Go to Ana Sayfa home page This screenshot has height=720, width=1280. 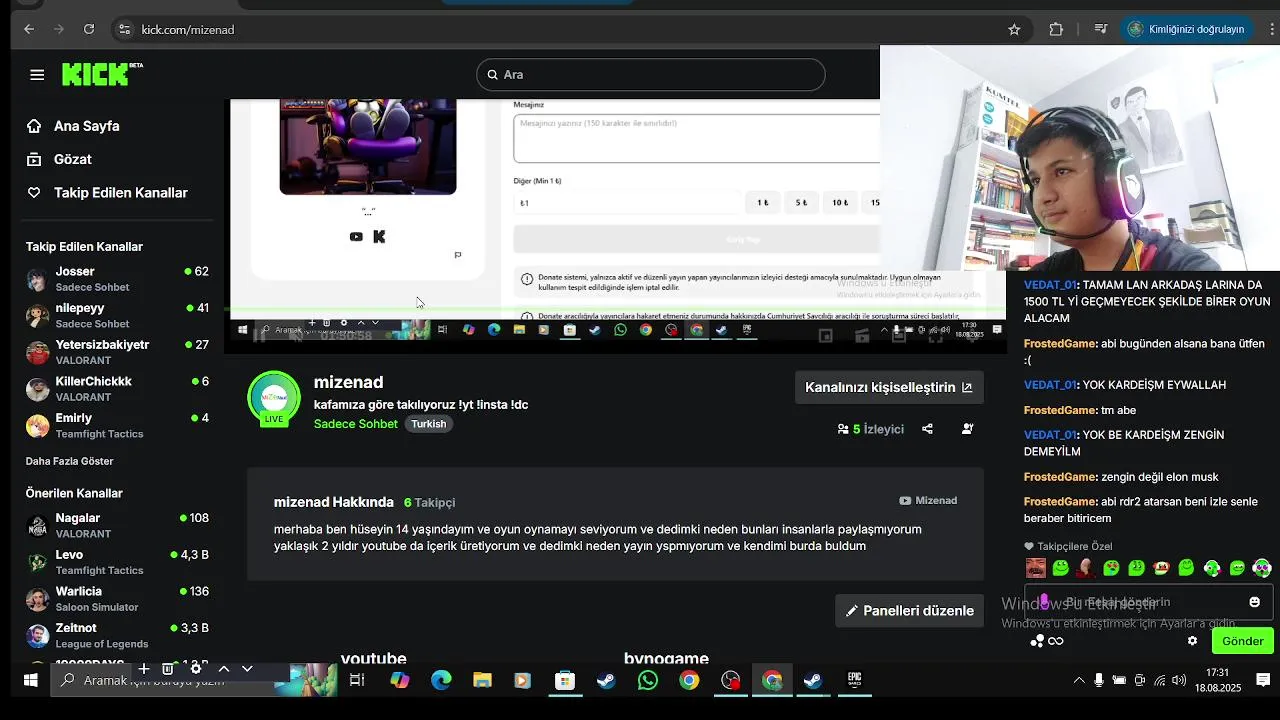point(75,126)
